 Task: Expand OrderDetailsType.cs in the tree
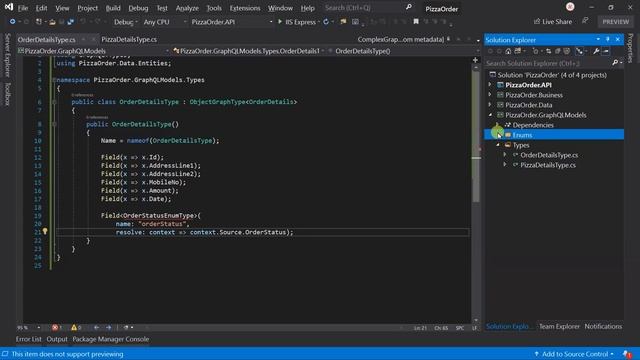[505, 155]
